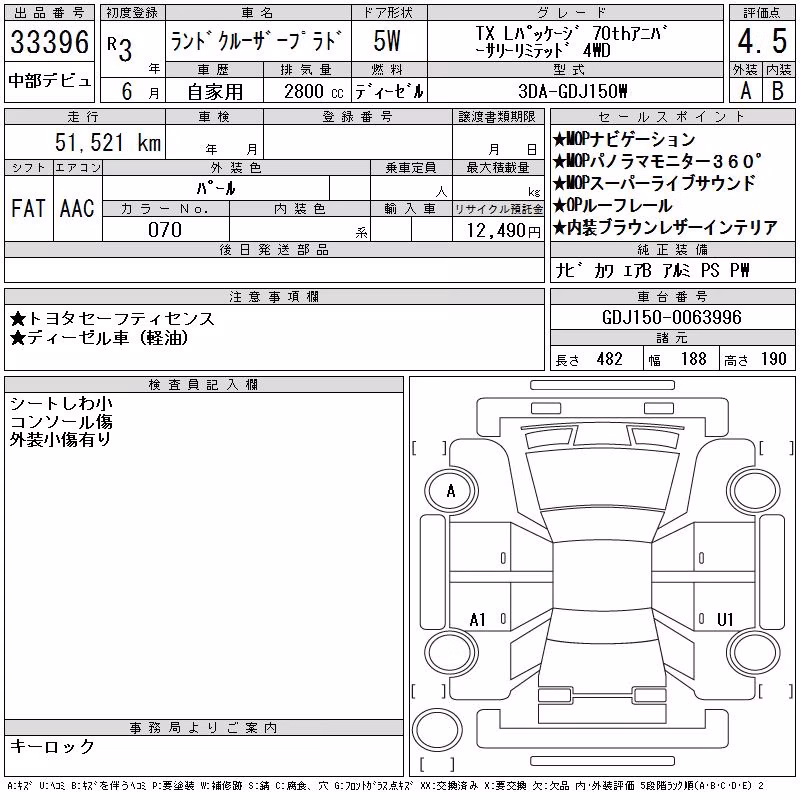Screen dimensions: 800x800
Task: Select the door type 5W
Action: click(387, 41)
